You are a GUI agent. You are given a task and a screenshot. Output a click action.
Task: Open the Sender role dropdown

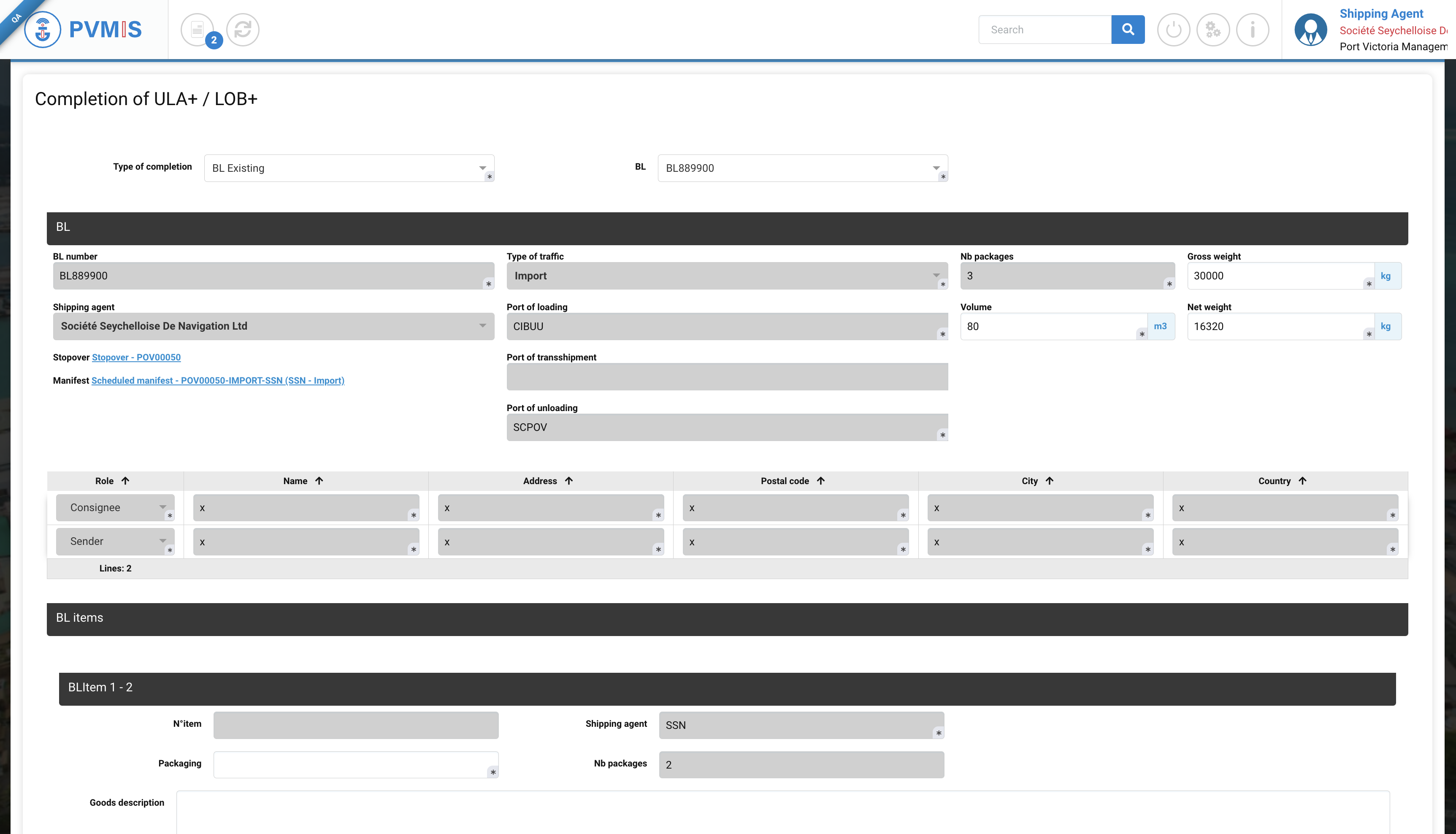pos(114,541)
